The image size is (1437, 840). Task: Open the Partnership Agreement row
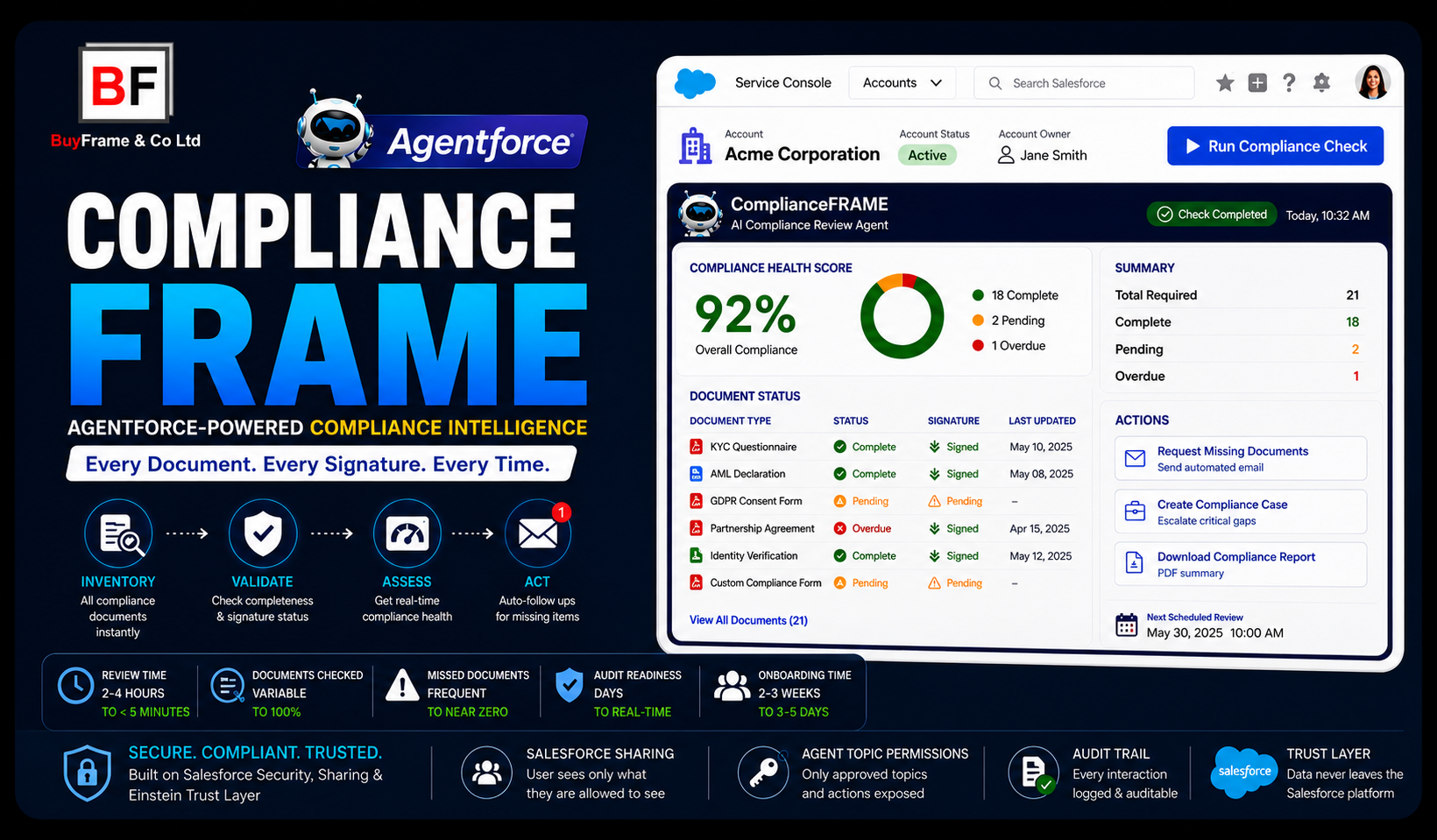coord(881,529)
